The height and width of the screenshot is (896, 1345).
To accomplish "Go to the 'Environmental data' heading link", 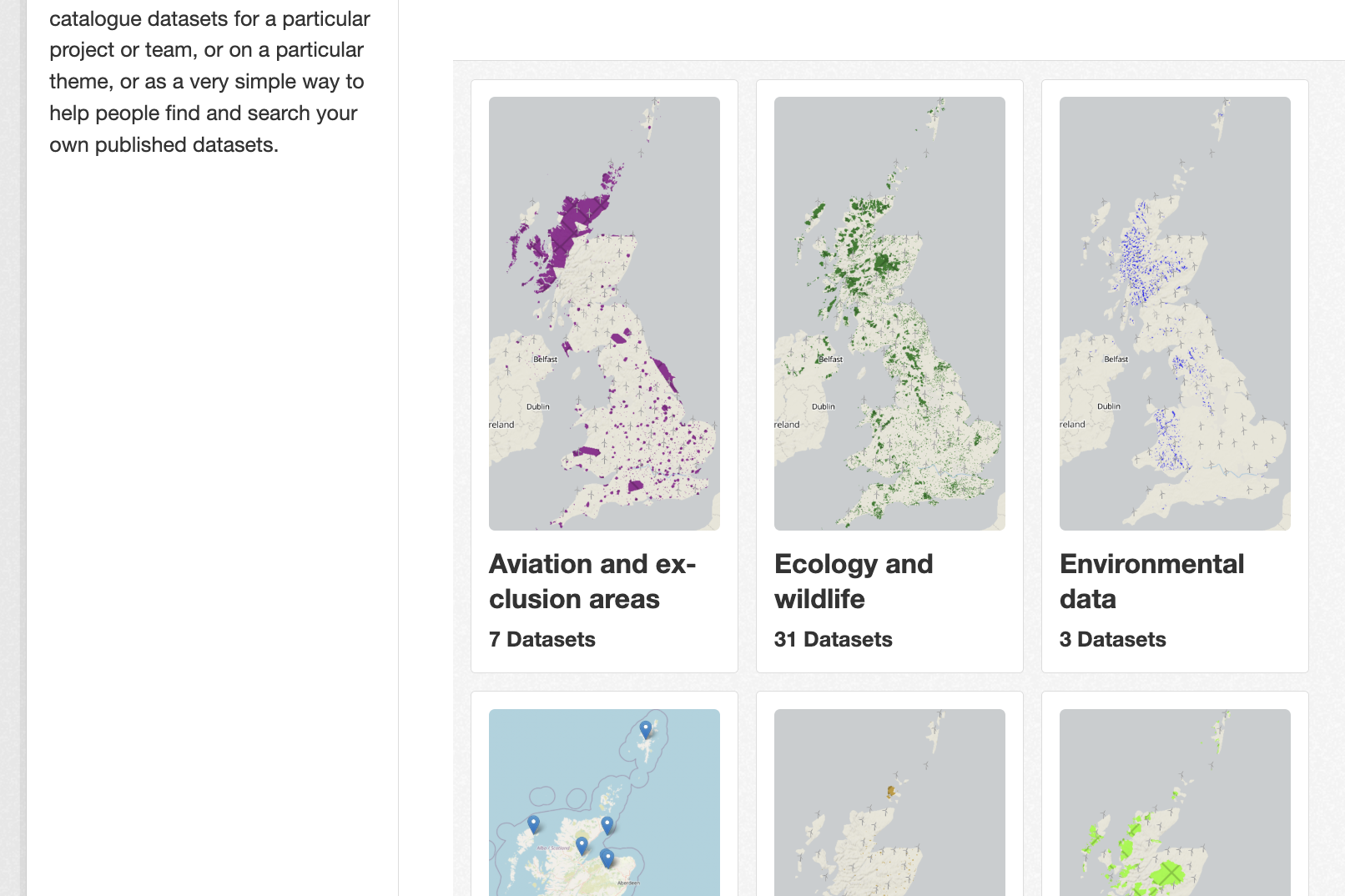I will 1151,581.
